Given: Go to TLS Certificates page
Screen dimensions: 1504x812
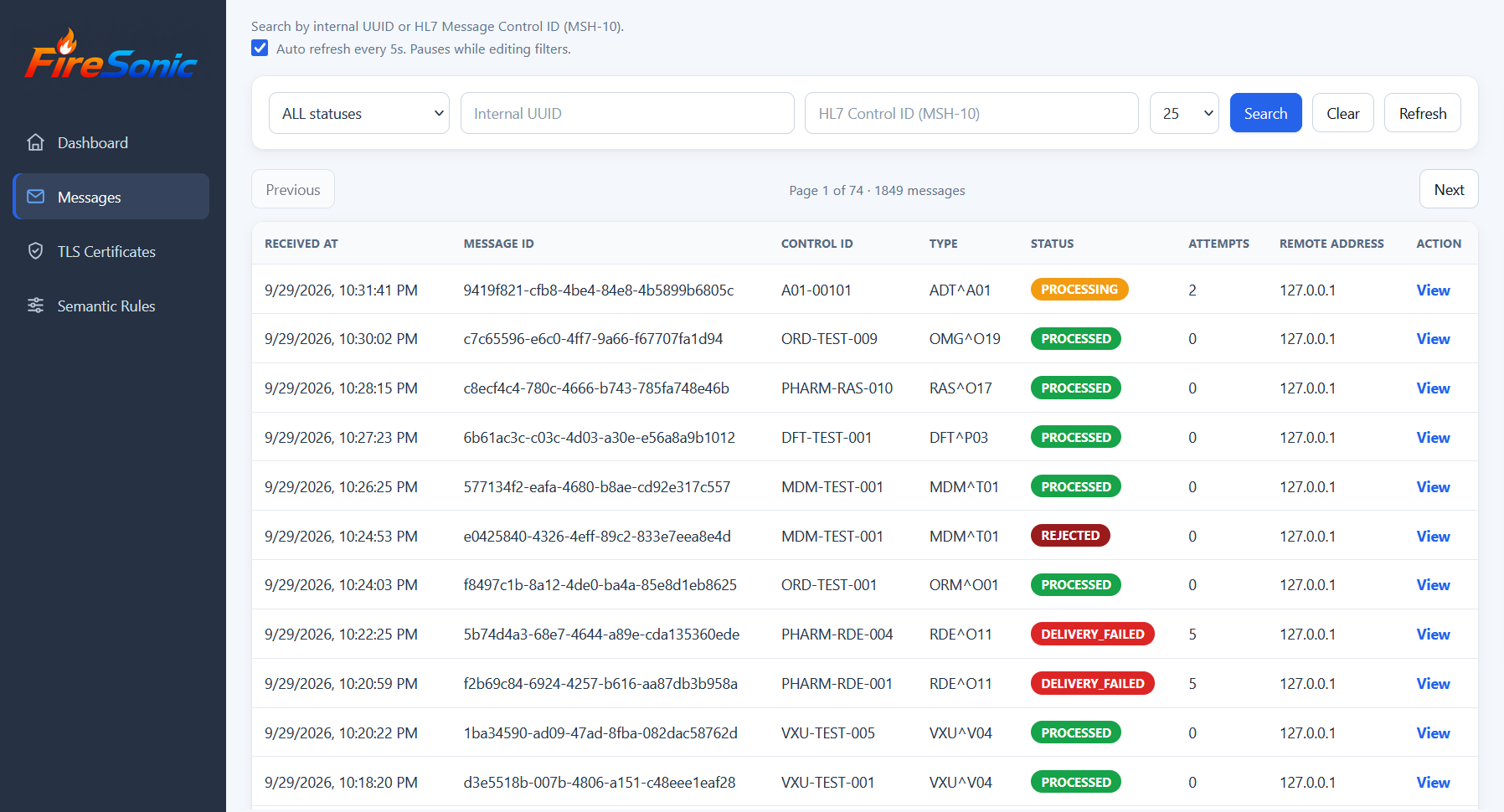Looking at the screenshot, I should (x=111, y=251).
